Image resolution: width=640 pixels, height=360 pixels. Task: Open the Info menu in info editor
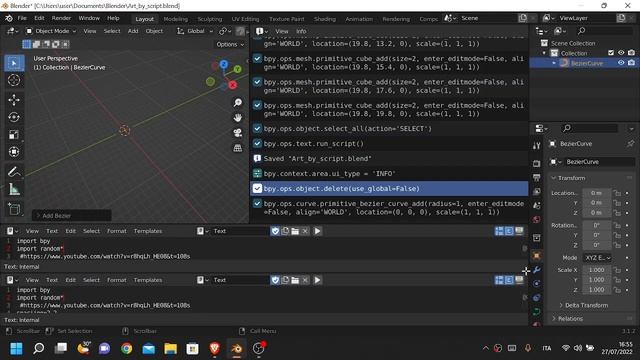pyautogui.click(x=301, y=31)
